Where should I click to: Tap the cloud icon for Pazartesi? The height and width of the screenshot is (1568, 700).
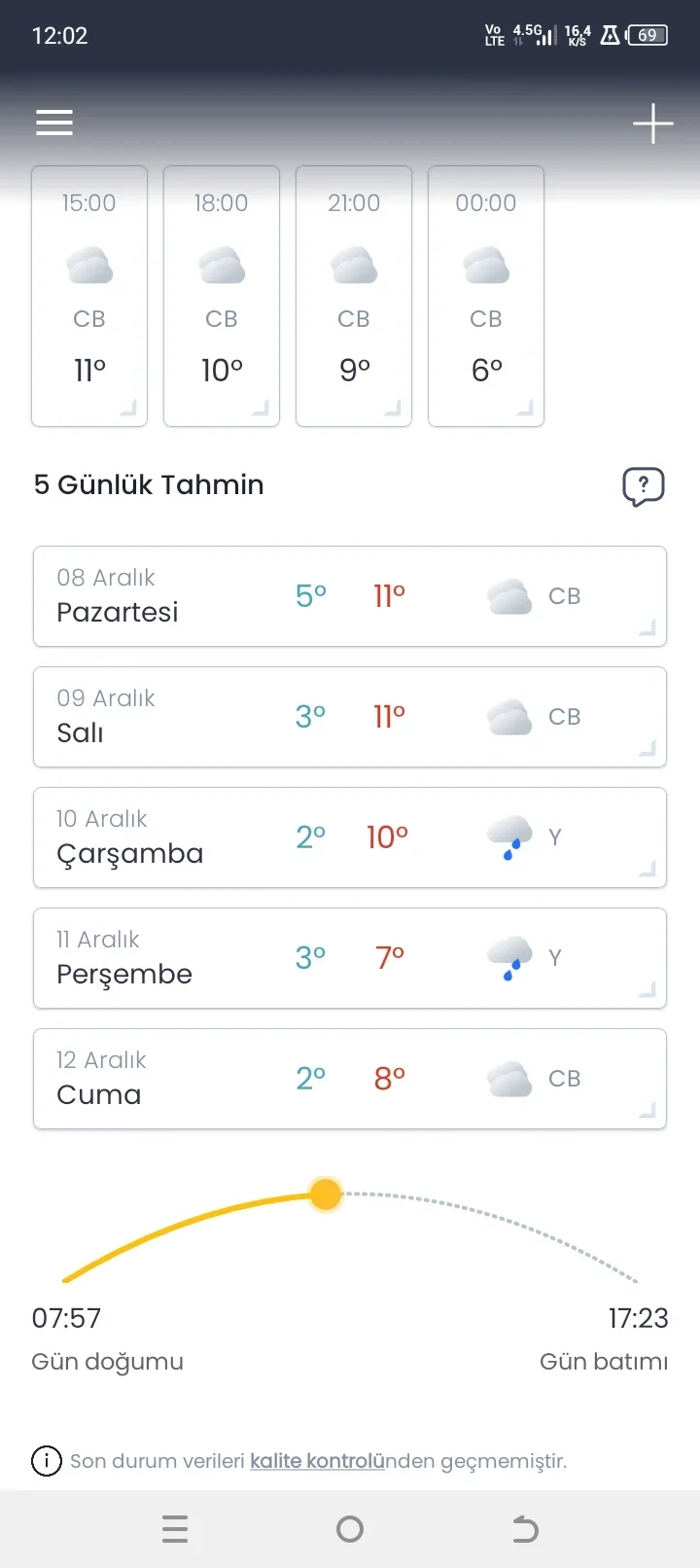point(509,596)
